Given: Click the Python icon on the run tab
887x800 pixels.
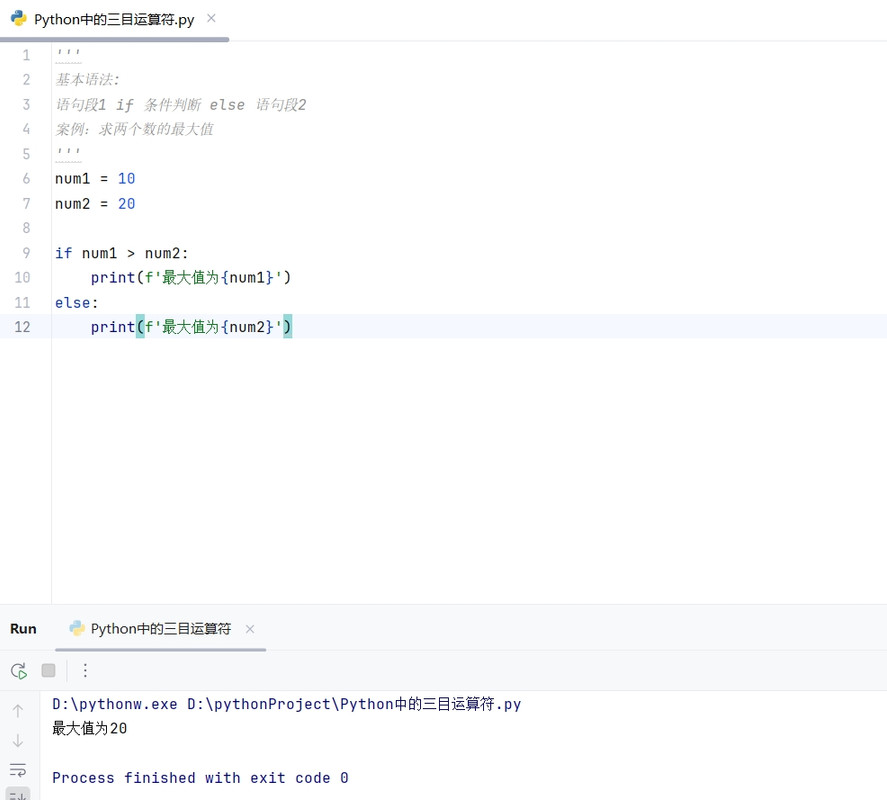Looking at the screenshot, I should [x=77, y=628].
